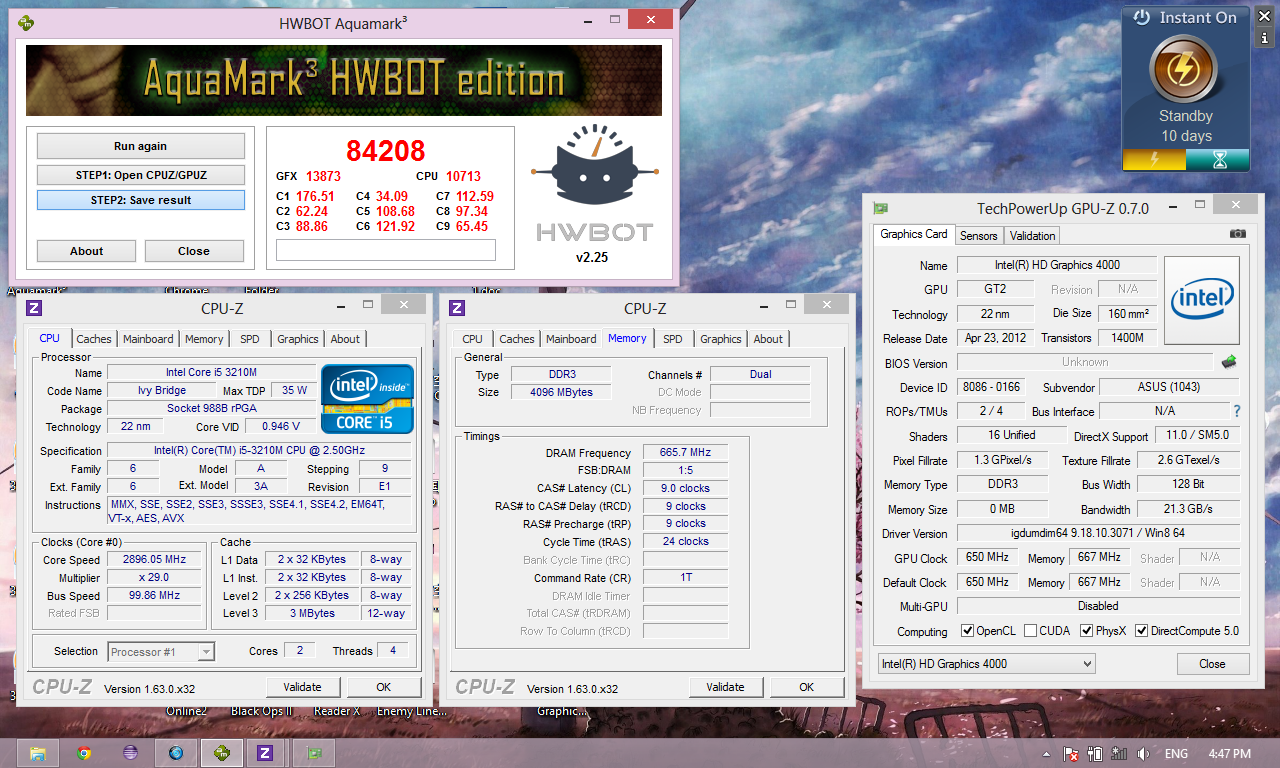Toggle the CUDA checkbox

(x=1030, y=631)
